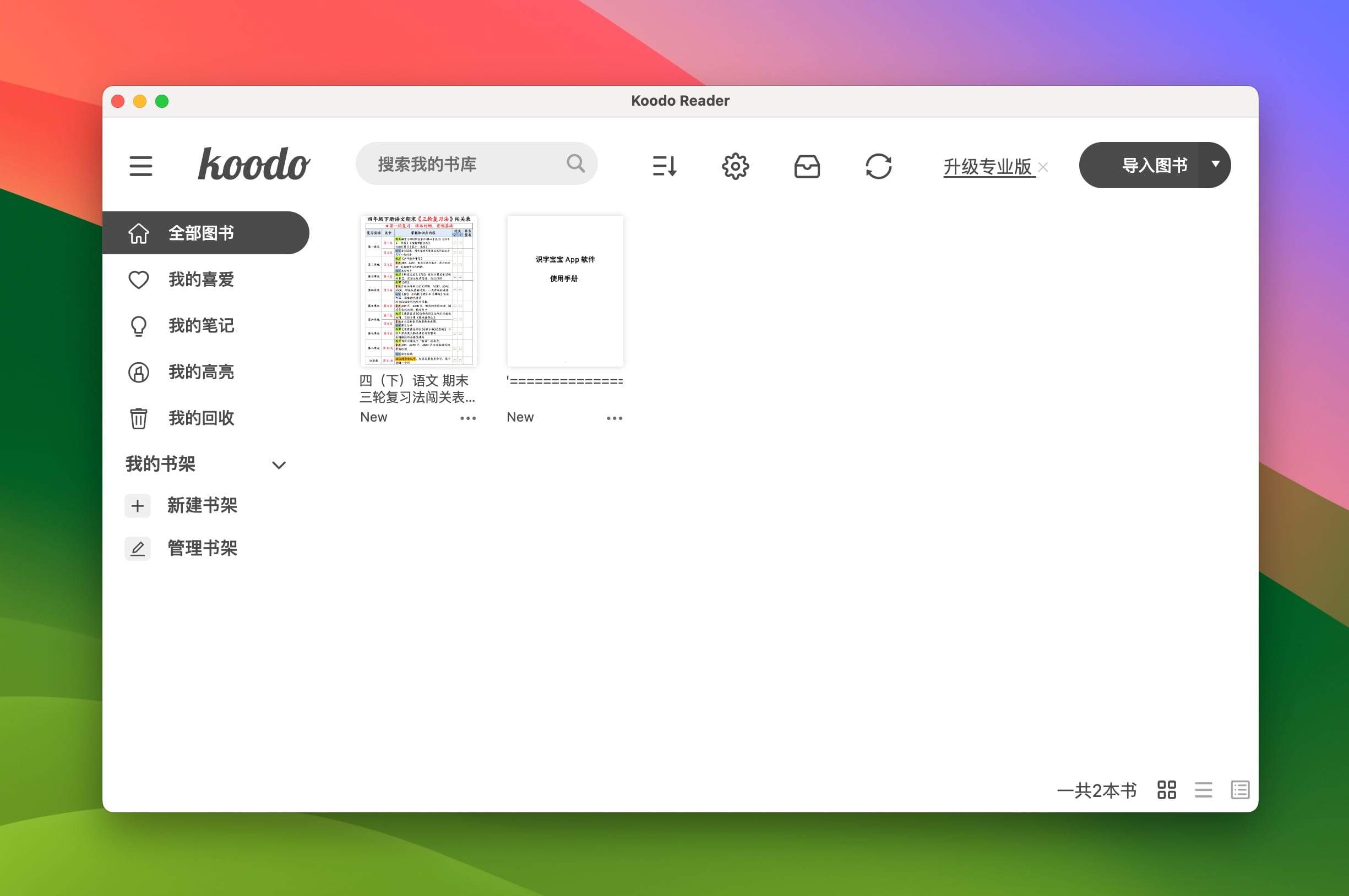The image size is (1349, 896).
Task: Click New label under second book
Action: 520,417
